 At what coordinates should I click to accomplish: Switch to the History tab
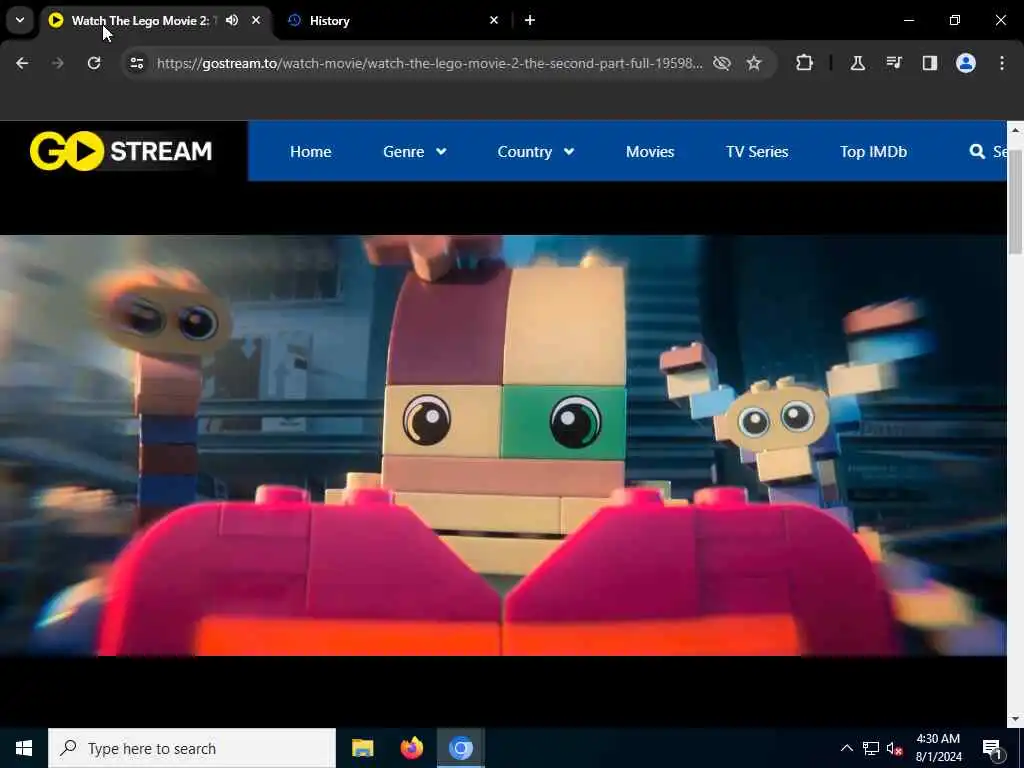pos(392,20)
